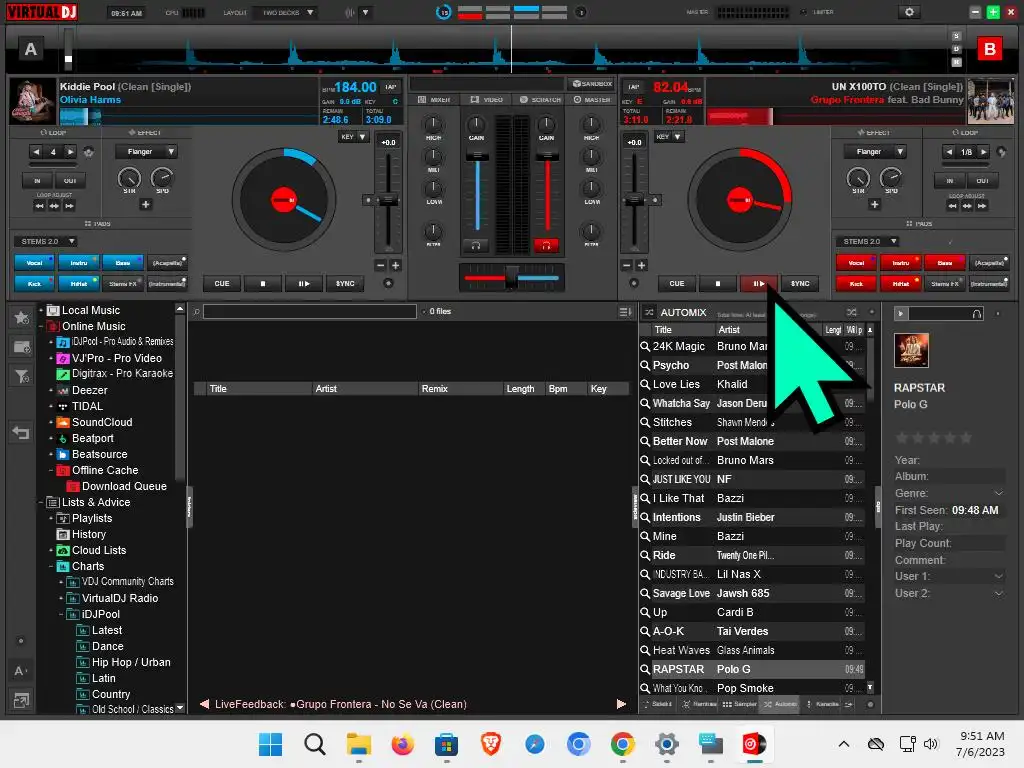Stop deck A playback
1024x768 pixels.
tap(263, 283)
